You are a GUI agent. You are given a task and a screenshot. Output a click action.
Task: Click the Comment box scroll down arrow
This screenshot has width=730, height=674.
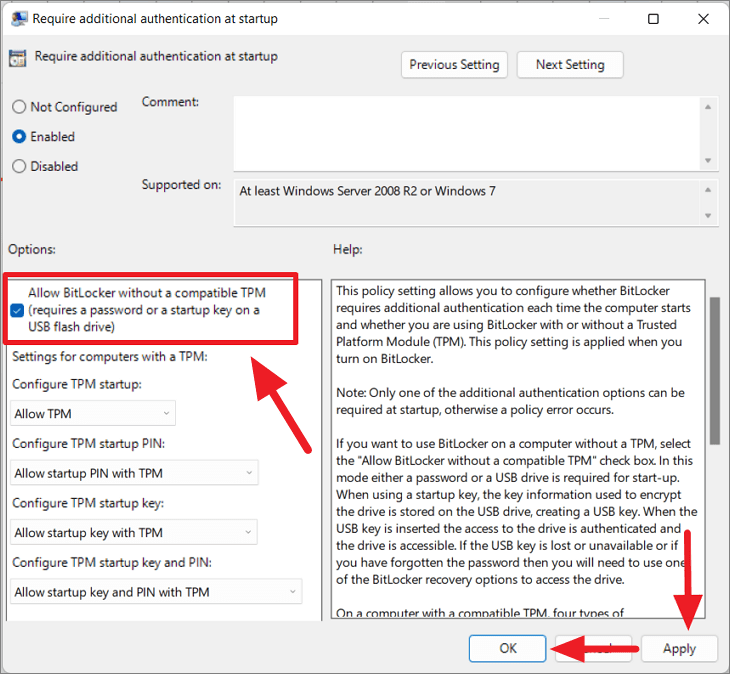[x=708, y=161]
